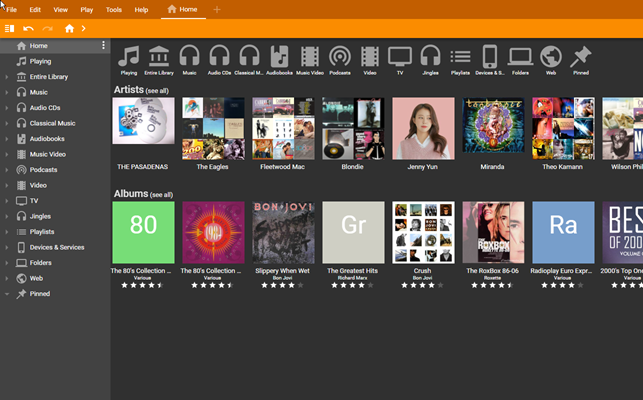Click 'see all' next to Albums

(161, 195)
